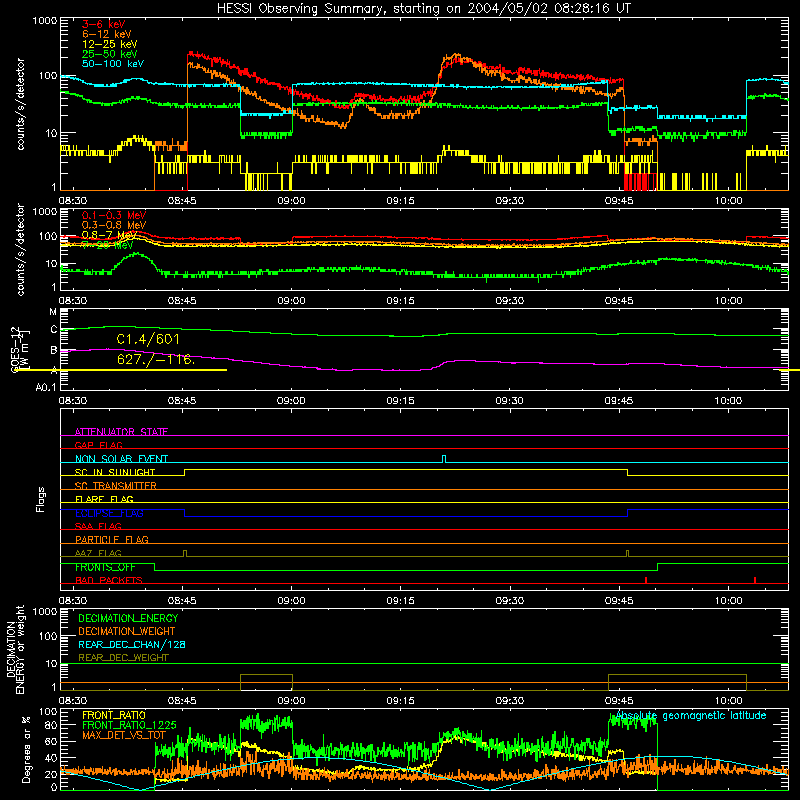Image resolution: width=800 pixels, height=800 pixels.
Task: Click the C1.4/601 flare class annotation
Action: [148, 339]
